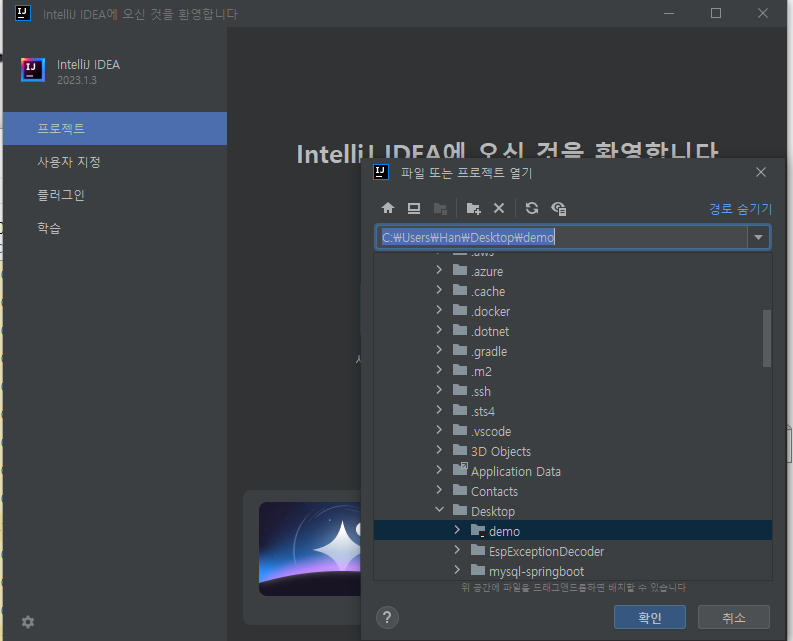Select the Contacts tree row
The height and width of the screenshot is (641, 793).
coord(573,491)
